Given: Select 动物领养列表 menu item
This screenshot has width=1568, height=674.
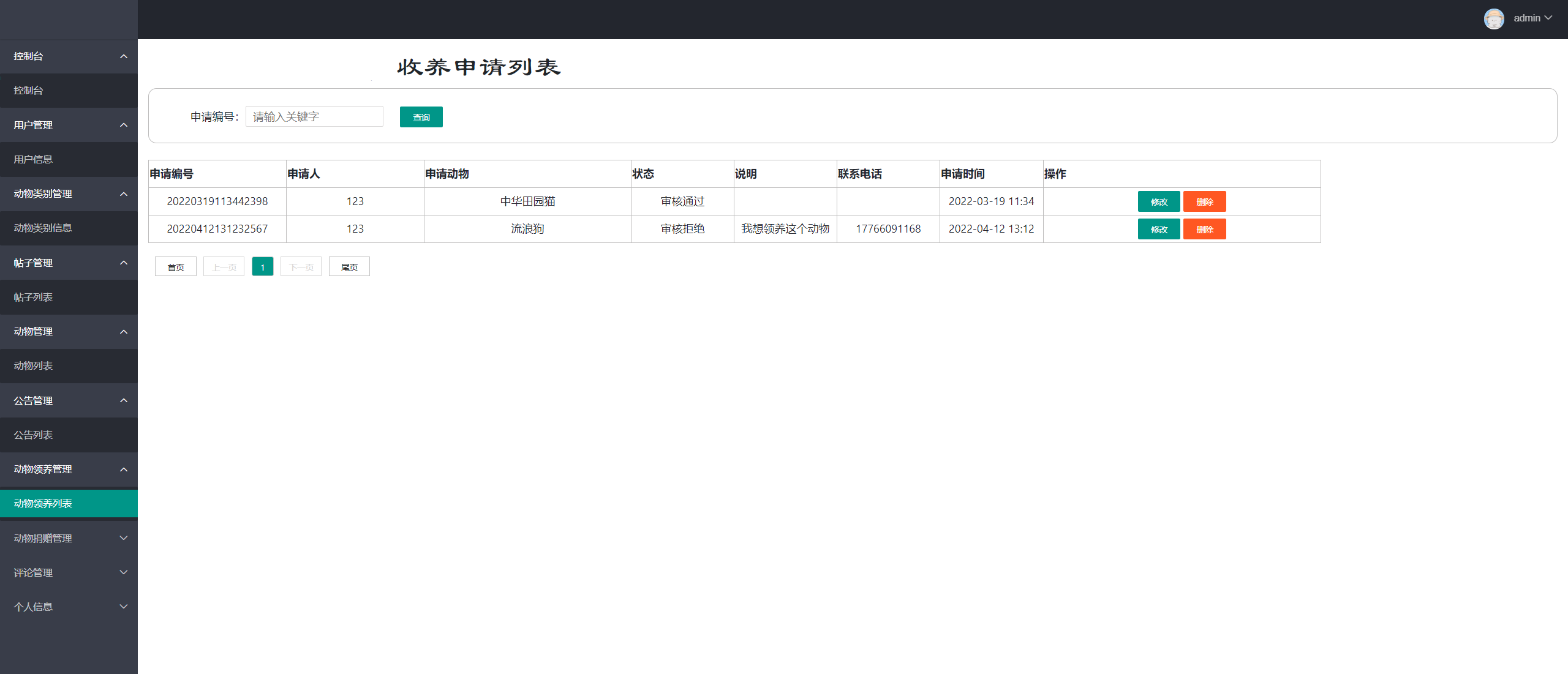Looking at the screenshot, I should (43, 503).
